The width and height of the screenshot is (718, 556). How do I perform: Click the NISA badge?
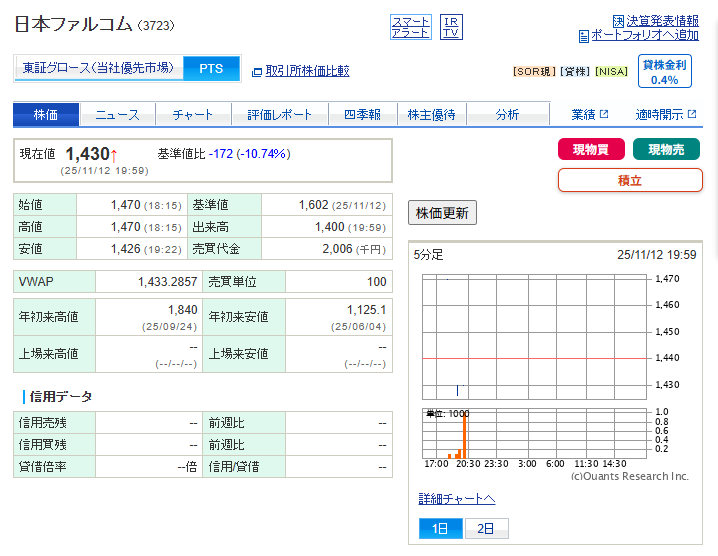click(x=612, y=71)
